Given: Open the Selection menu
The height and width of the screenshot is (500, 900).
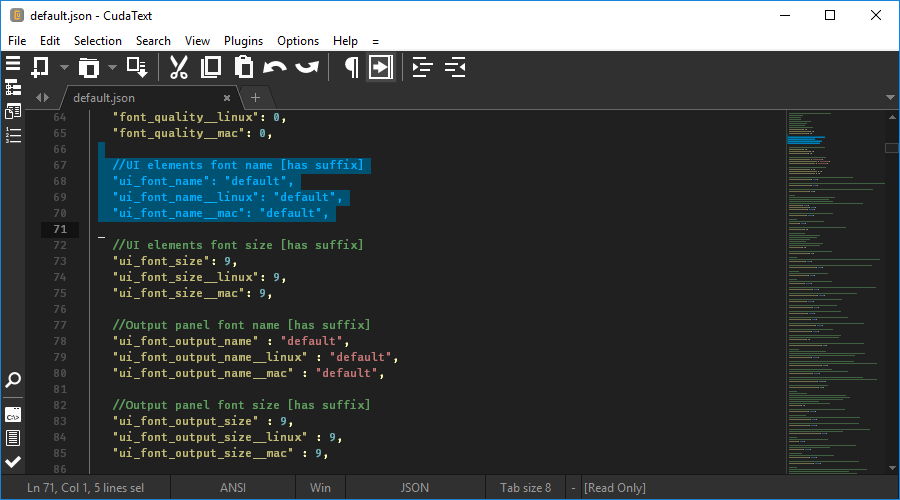Looking at the screenshot, I should 98,41.
